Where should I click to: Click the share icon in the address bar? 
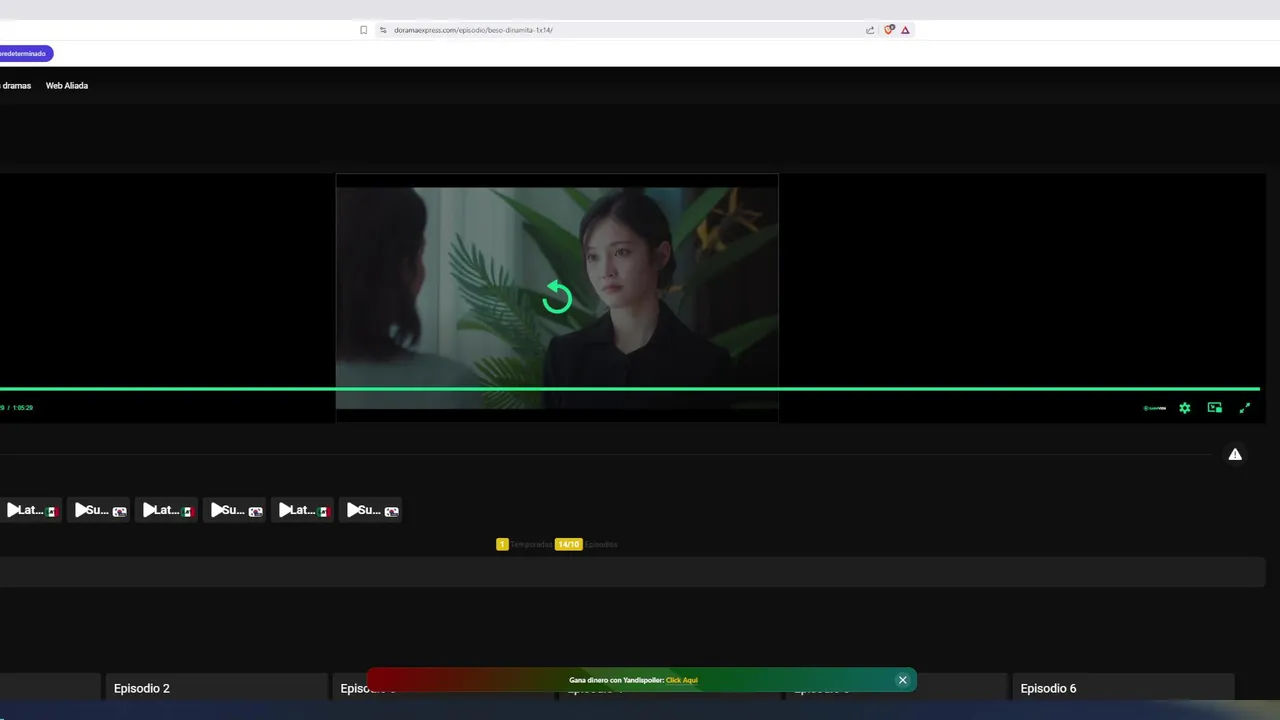pyautogui.click(x=870, y=30)
